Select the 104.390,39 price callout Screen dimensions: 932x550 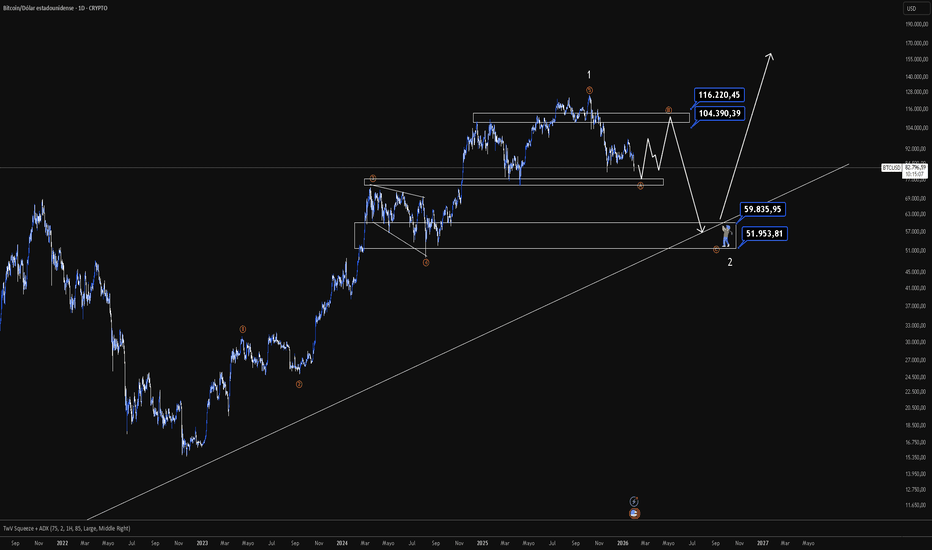pos(719,114)
